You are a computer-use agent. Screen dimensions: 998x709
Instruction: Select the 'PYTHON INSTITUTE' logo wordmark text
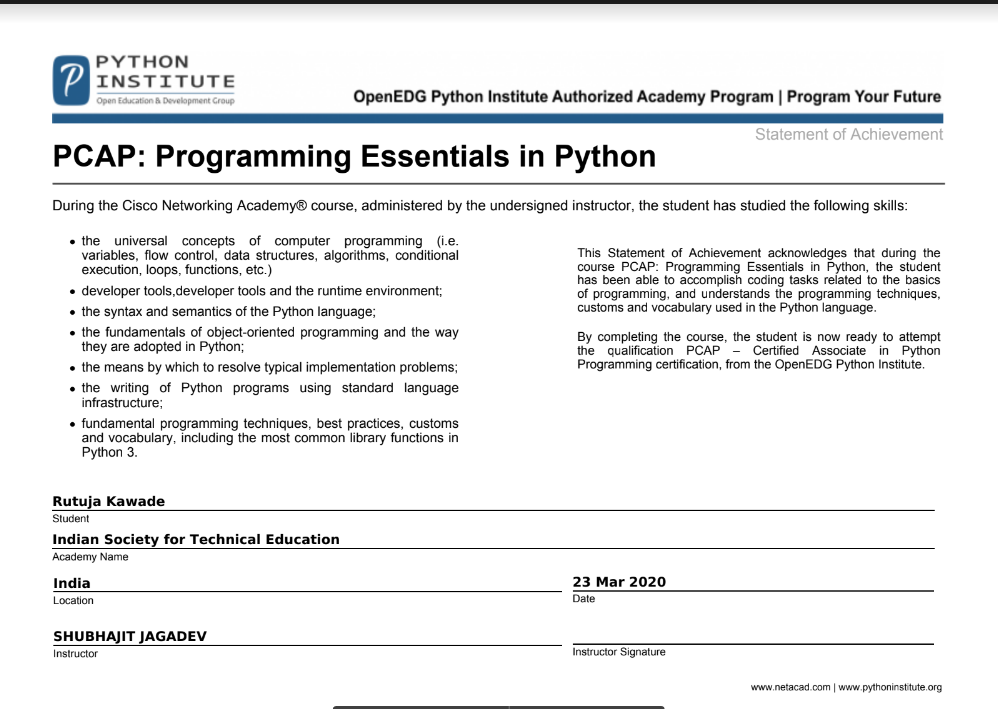(x=165, y=72)
